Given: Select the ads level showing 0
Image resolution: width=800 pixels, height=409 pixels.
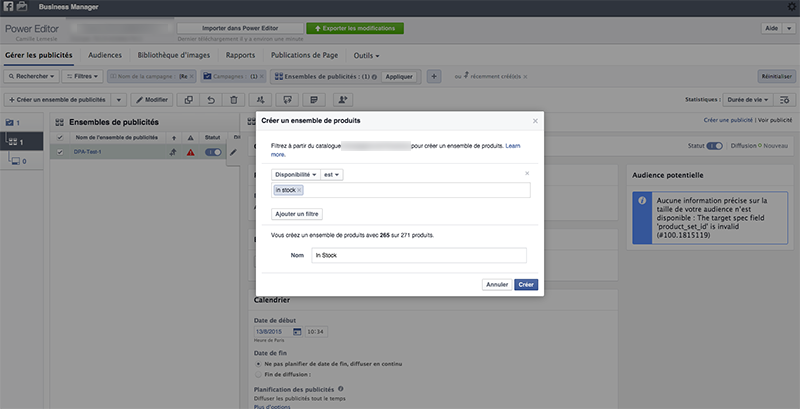Looking at the screenshot, I should pos(19,161).
